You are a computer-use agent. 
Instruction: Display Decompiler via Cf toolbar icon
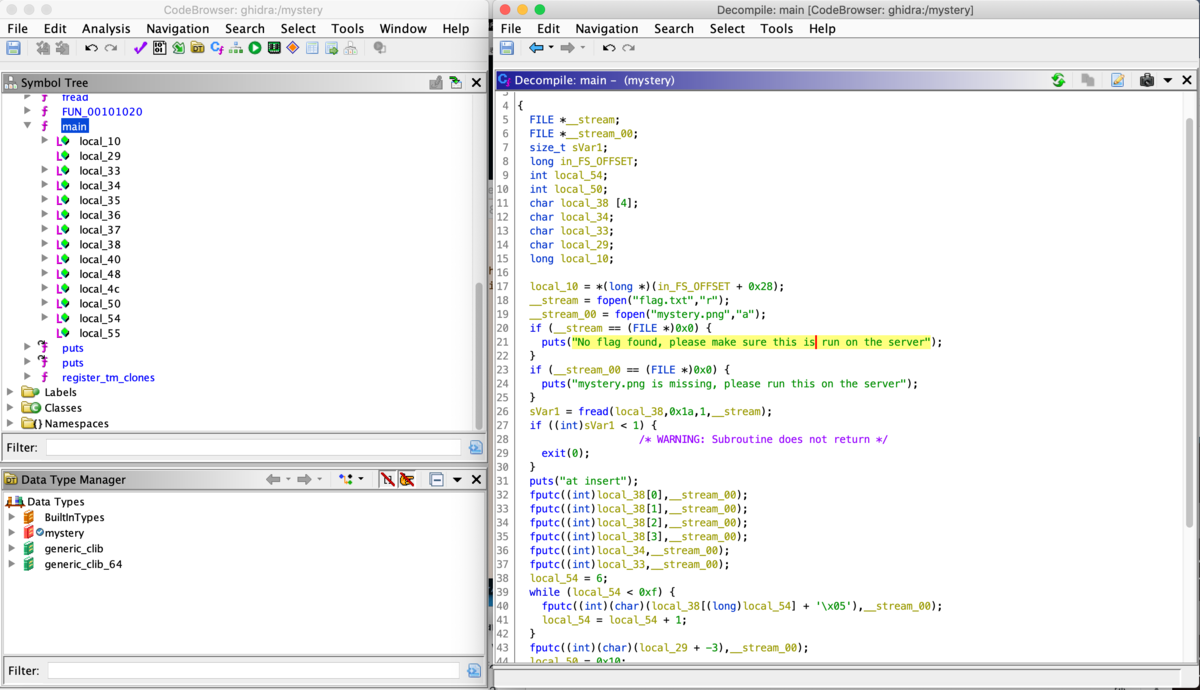(216, 48)
